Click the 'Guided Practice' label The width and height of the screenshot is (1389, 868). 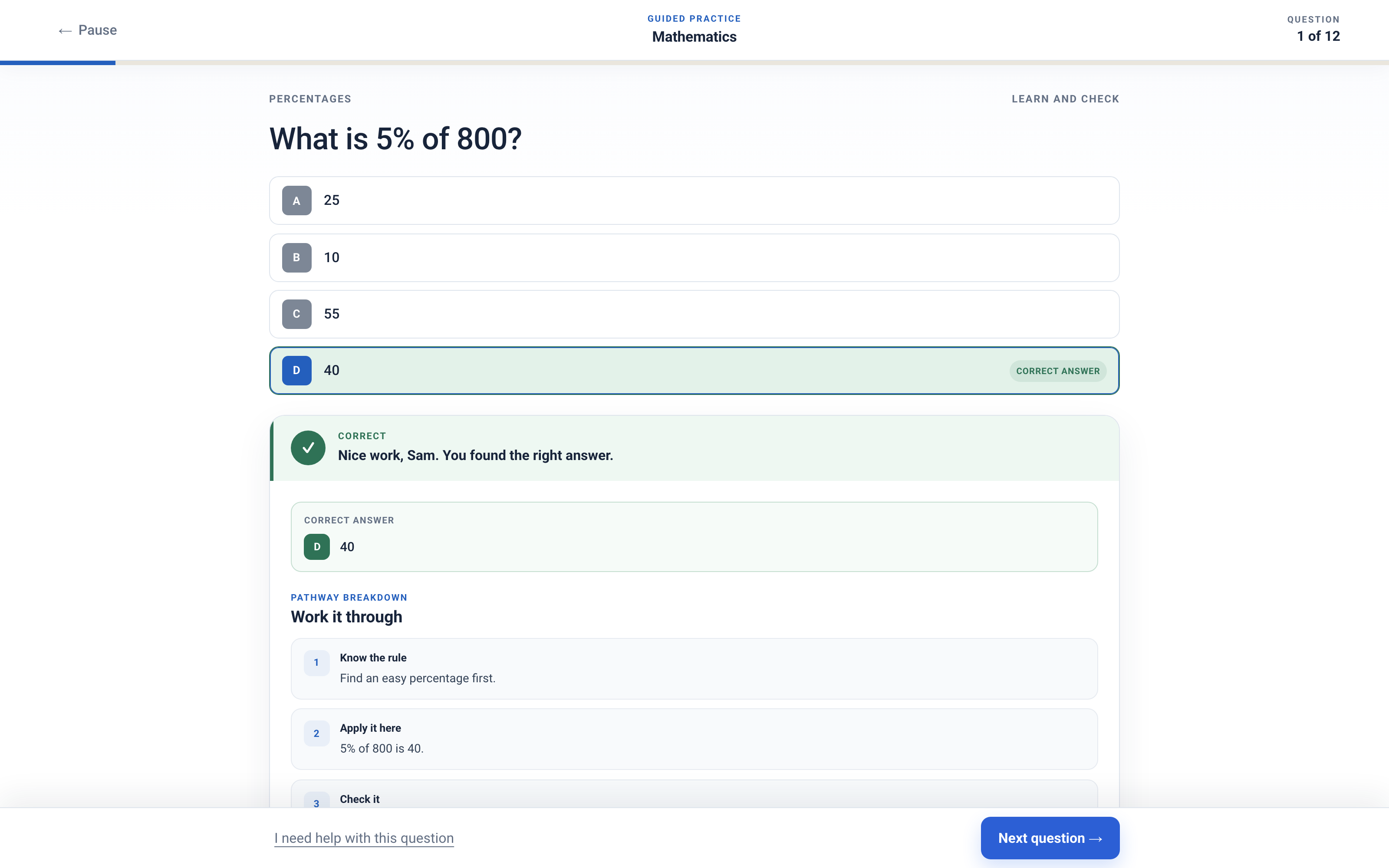coord(694,18)
